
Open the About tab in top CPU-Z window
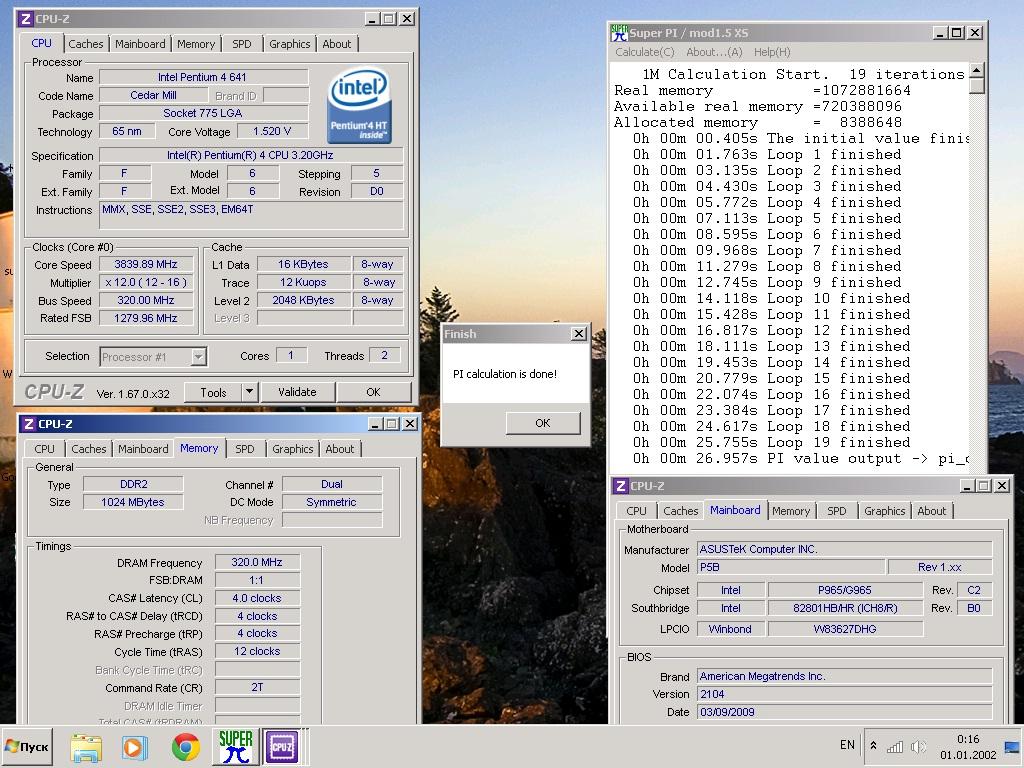[x=336, y=44]
